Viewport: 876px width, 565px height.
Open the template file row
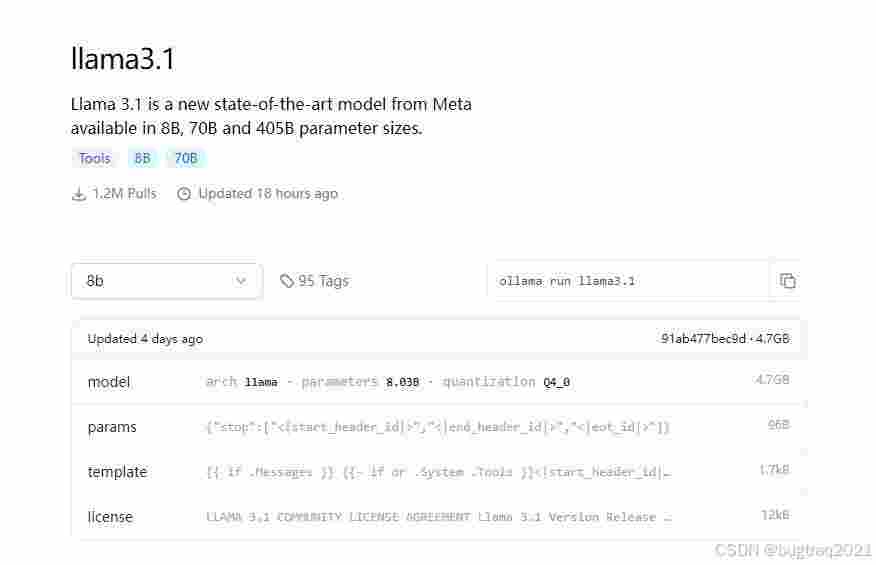[439, 472]
